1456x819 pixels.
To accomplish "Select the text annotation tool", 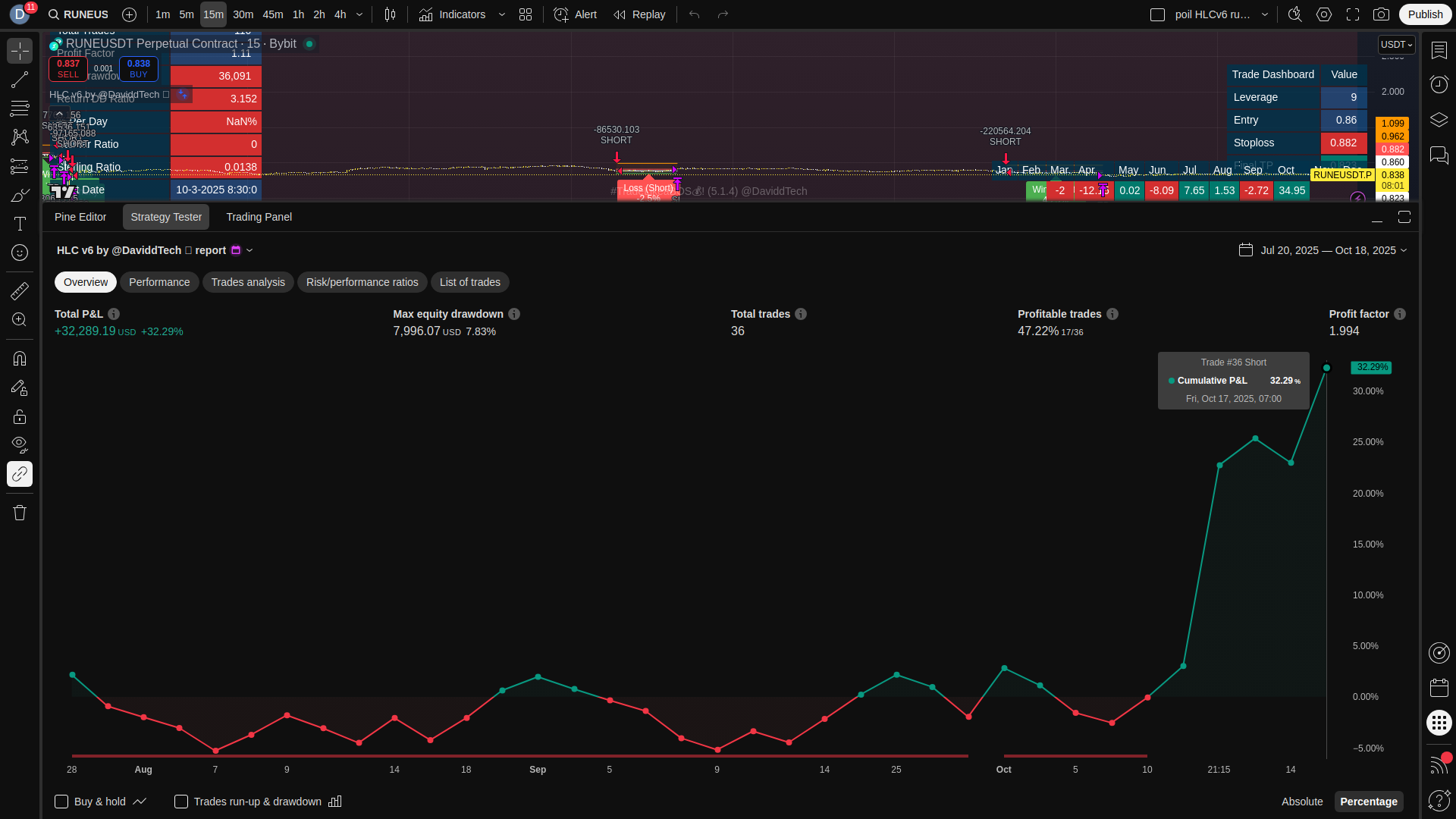I will (x=20, y=224).
